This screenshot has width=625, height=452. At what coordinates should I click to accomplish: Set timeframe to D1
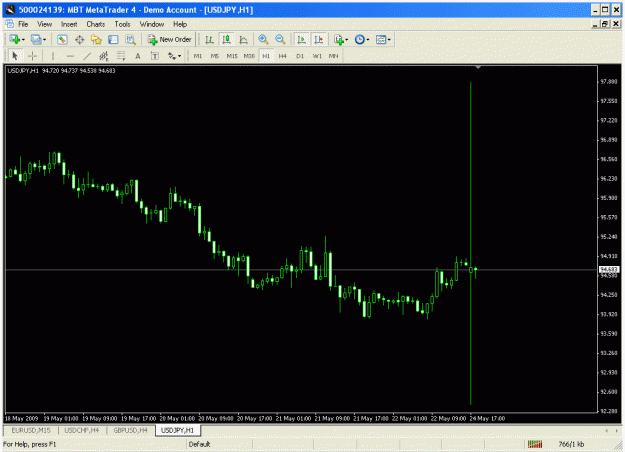click(300, 56)
